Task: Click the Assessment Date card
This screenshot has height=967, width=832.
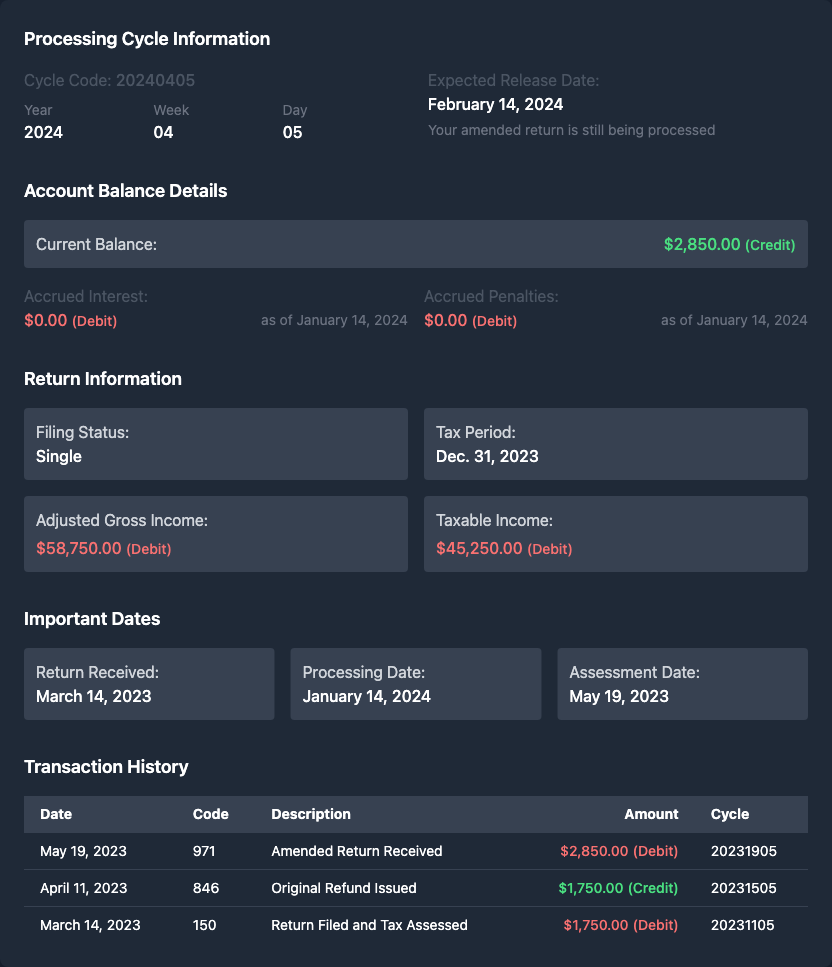Action: [x=682, y=684]
